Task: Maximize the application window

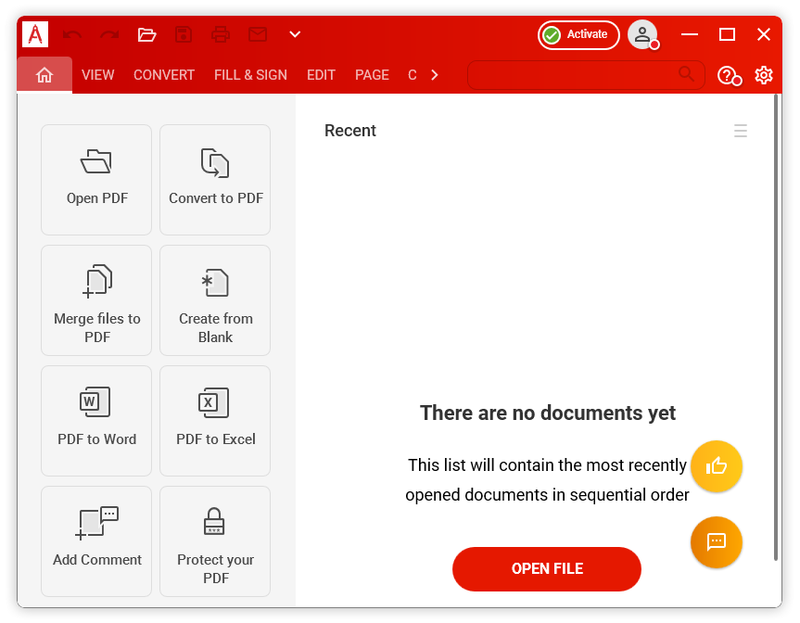Action: tap(727, 34)
